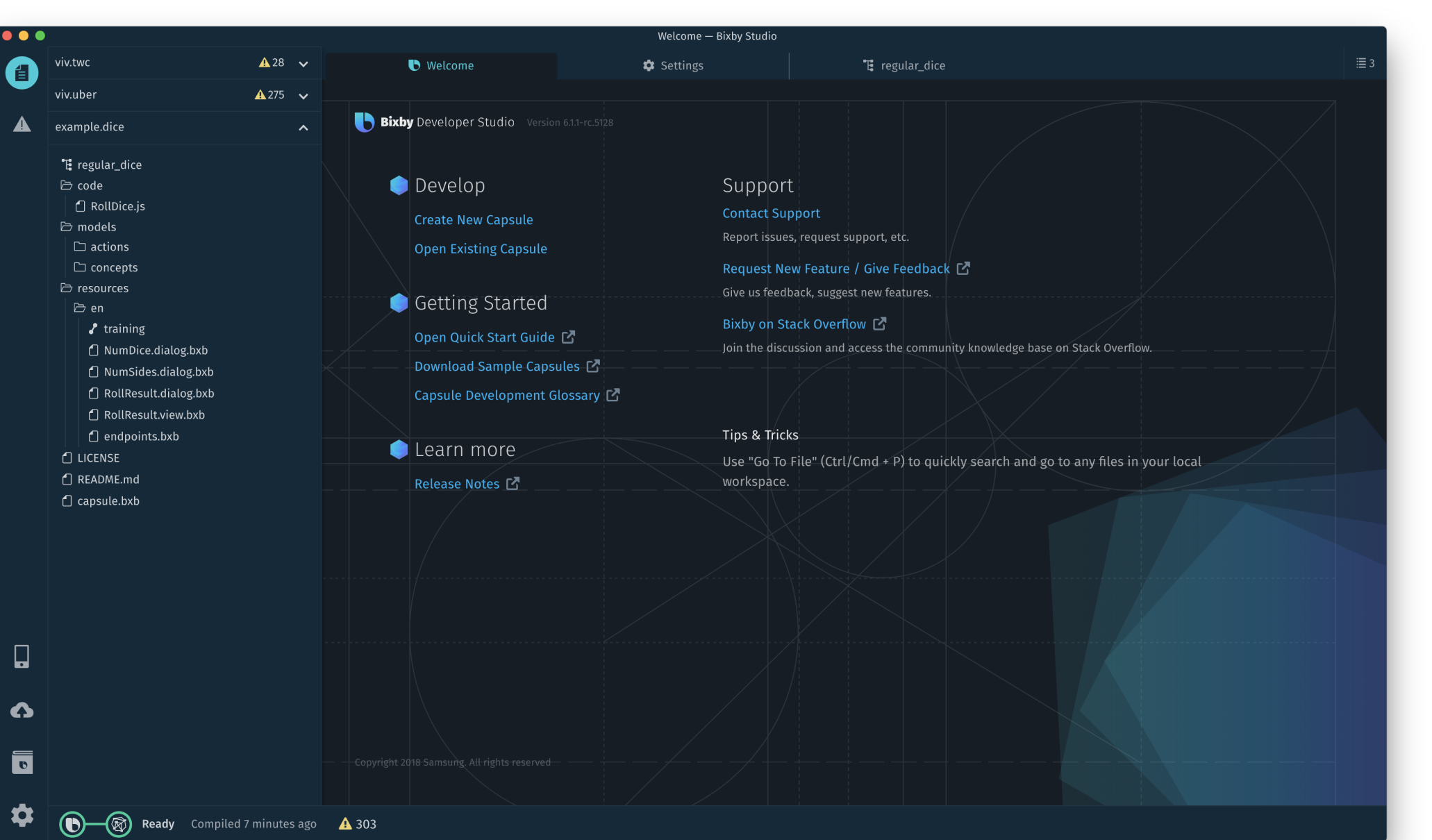The image size is (1432, 840).
Task: Open endpoints.bxb file
Action: (x=134, y=437)
